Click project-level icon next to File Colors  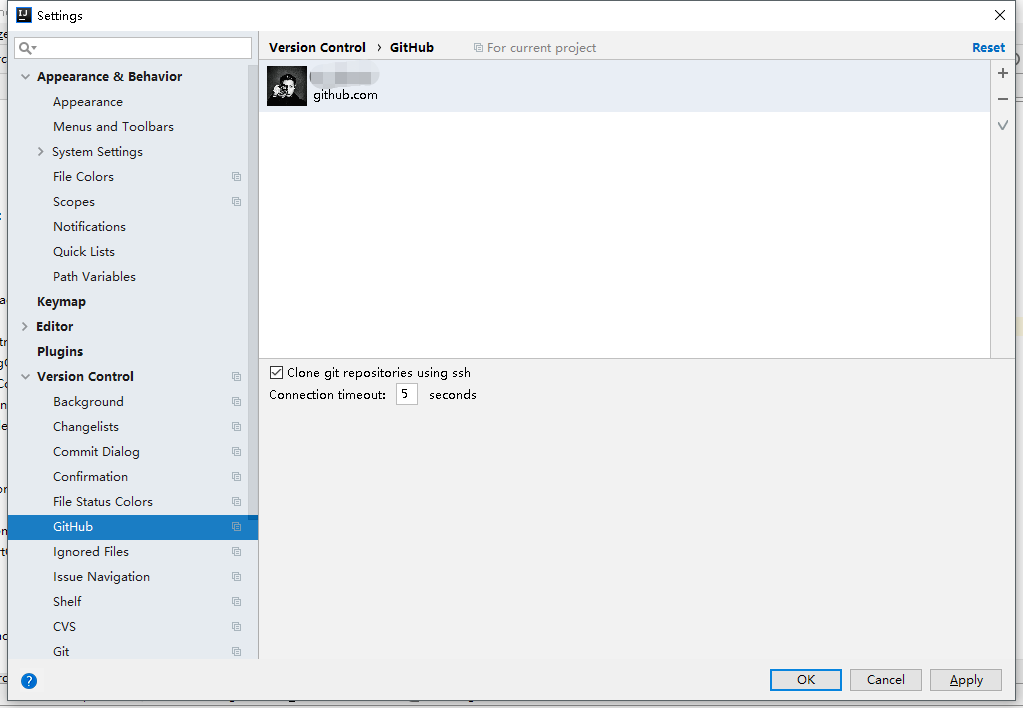coord(236,177)
